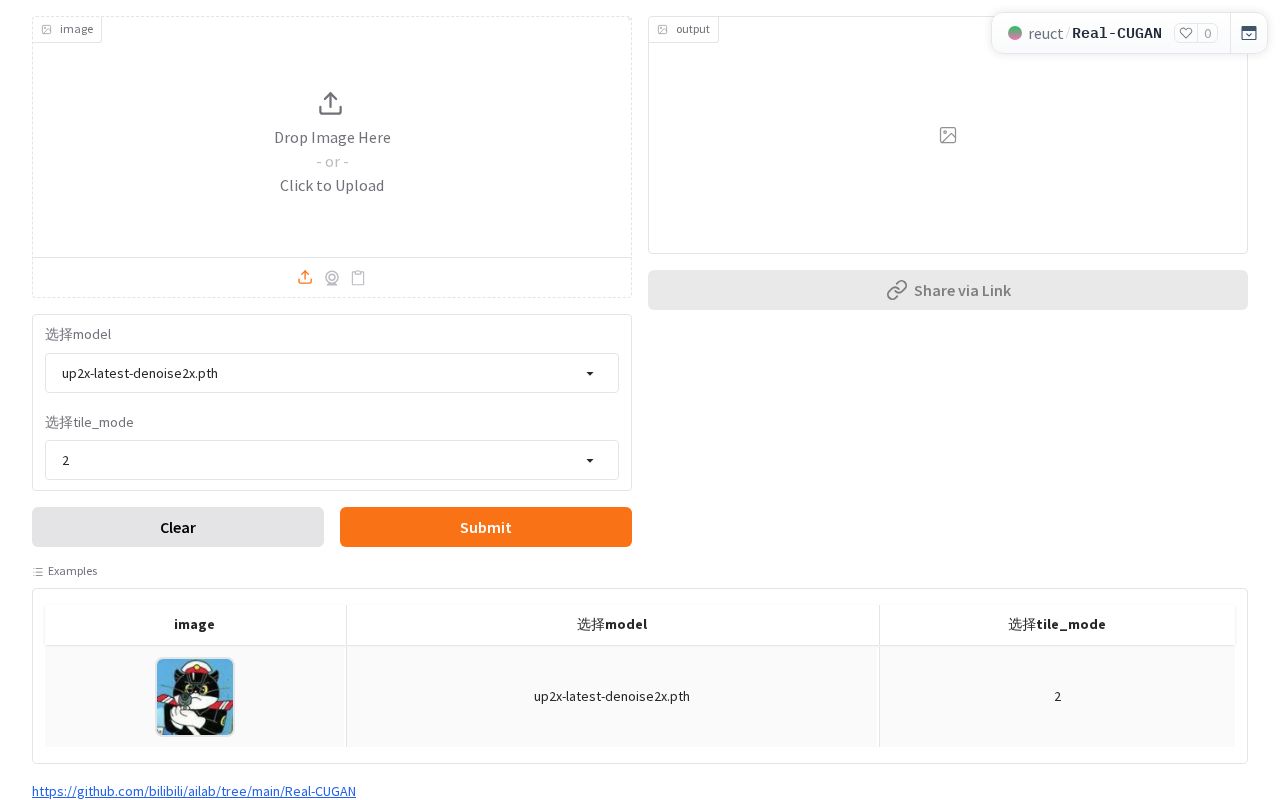This screenshot has width=1280, height=800.
Task: Switch to the webcam source icon
Action: (x=332, y=278)
